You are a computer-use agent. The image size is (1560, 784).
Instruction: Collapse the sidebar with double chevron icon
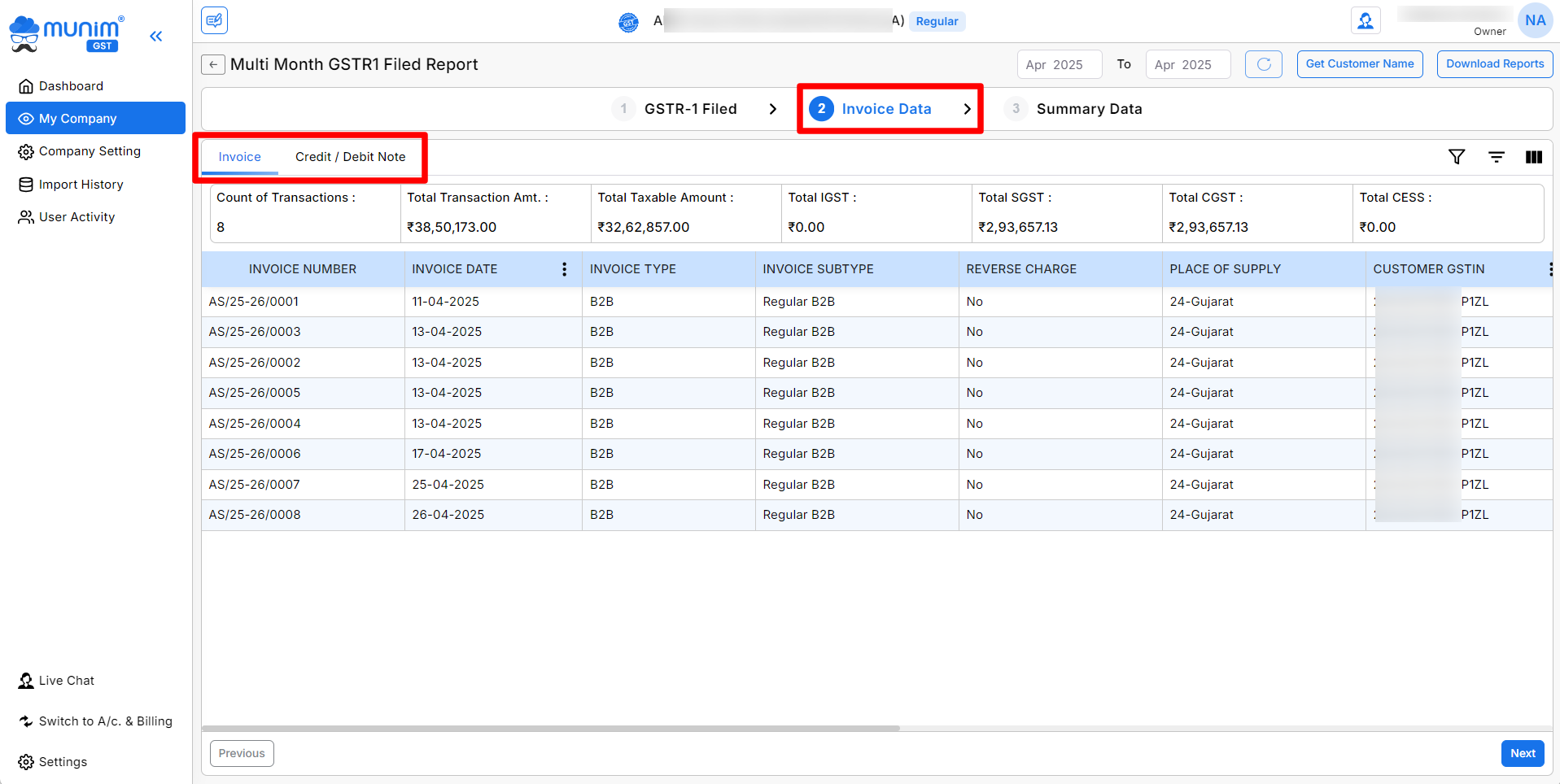(156, 36)
